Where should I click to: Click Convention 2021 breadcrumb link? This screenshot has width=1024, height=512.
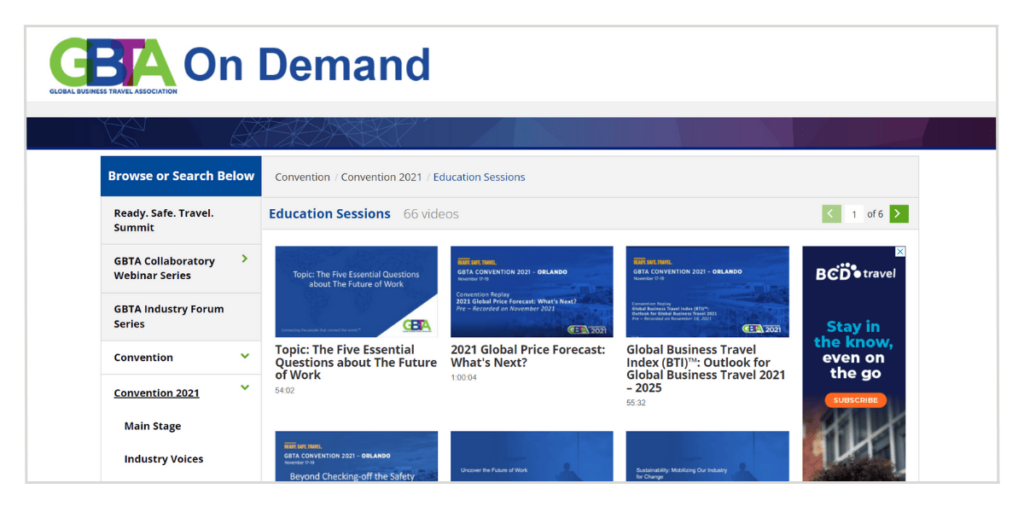click(x=381, y=177)
